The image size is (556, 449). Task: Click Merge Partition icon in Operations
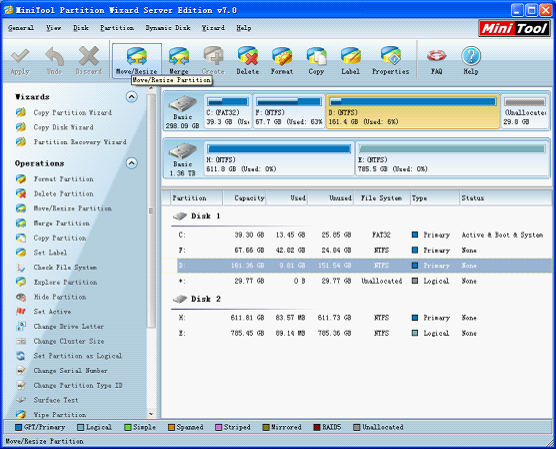click(x=21, y=223)
